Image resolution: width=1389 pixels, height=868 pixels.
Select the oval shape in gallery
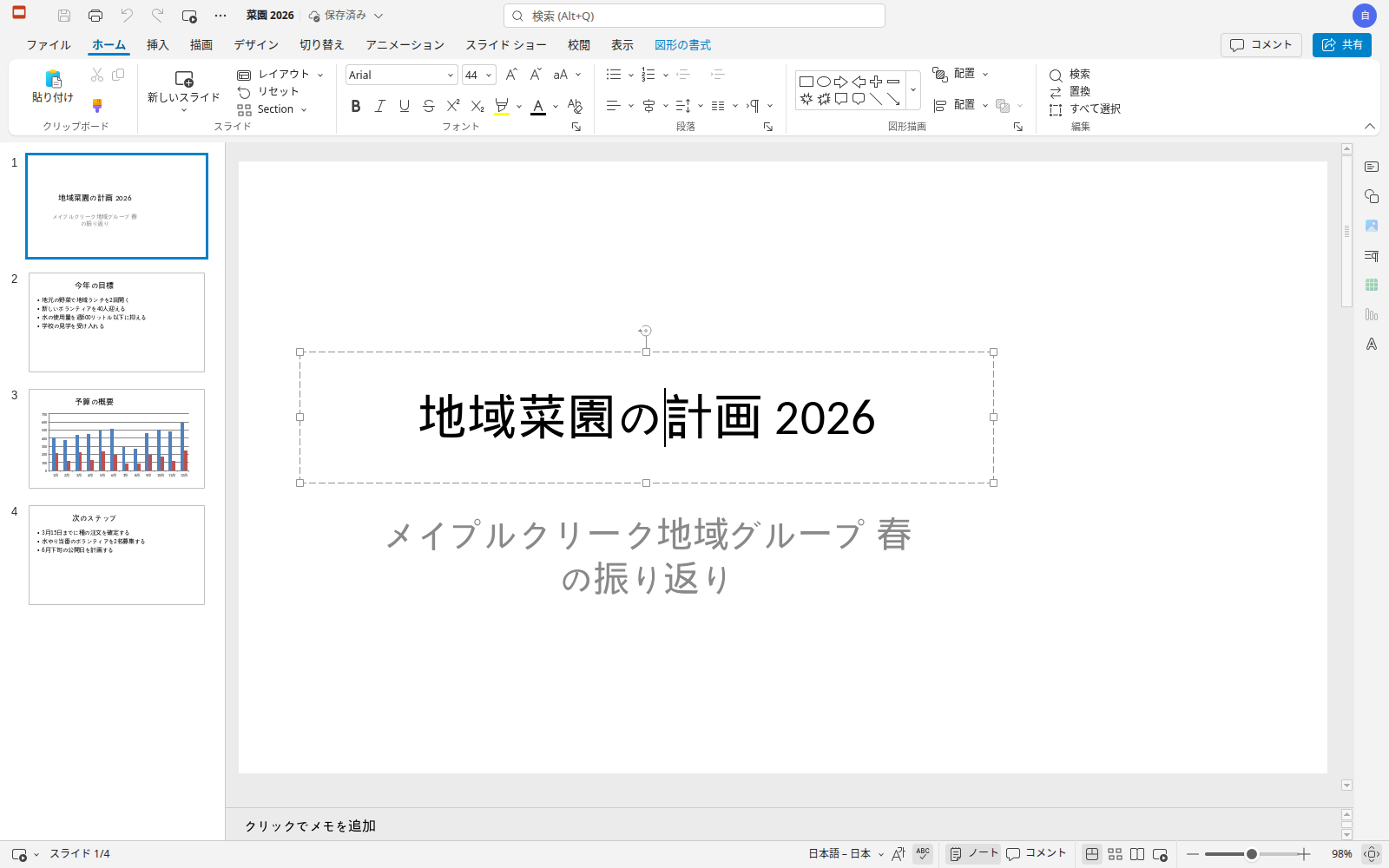pos(824,82)
